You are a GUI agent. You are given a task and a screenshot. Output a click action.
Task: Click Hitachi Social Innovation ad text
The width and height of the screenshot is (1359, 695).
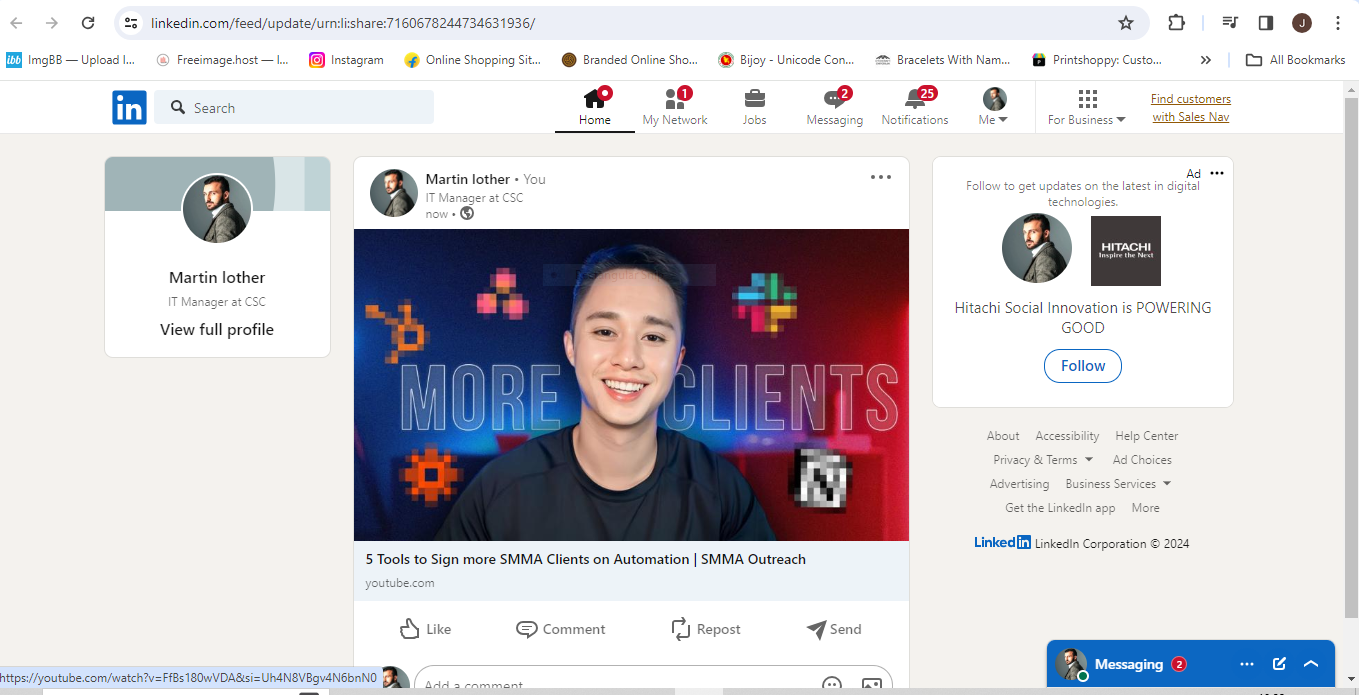pyautogui.click(x=1083, y=317)
